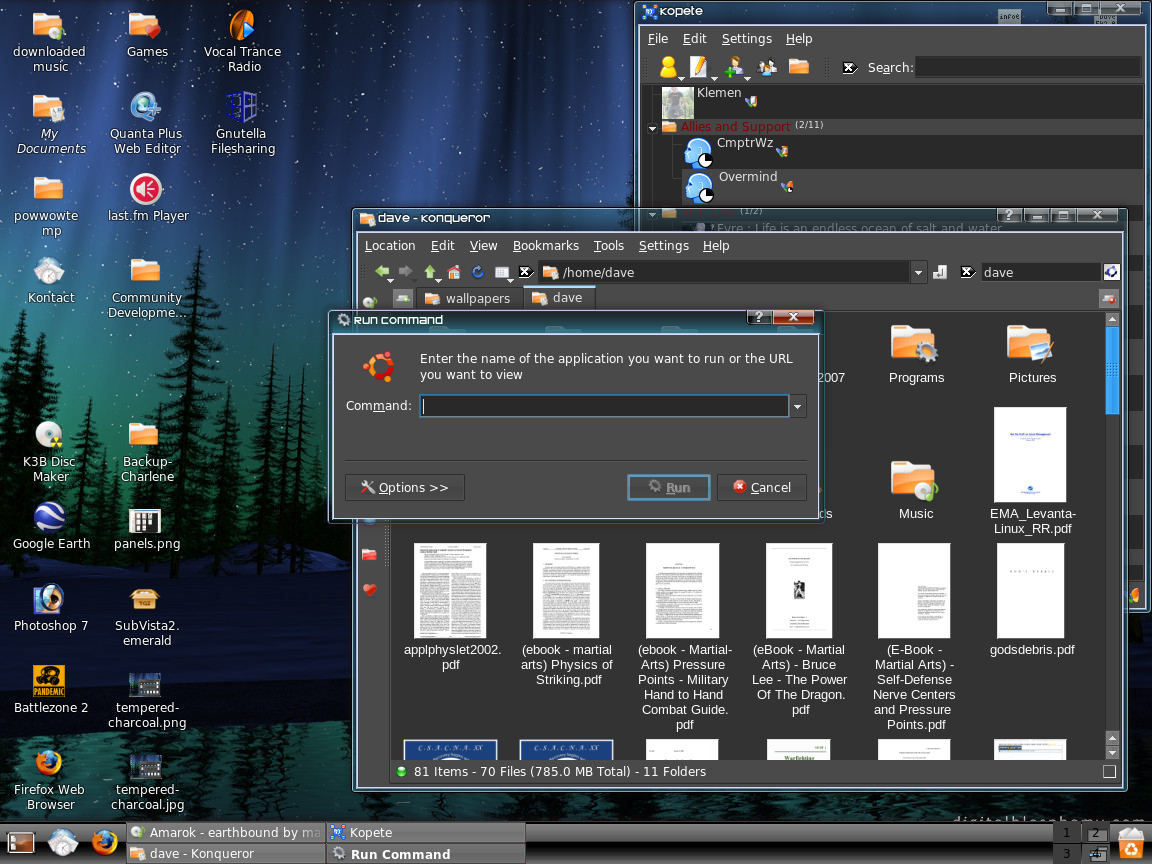Click the Add Contact icon in Kopete
Image resolution: width=1152 pixels, height=864 pixels.
point(732,67)
